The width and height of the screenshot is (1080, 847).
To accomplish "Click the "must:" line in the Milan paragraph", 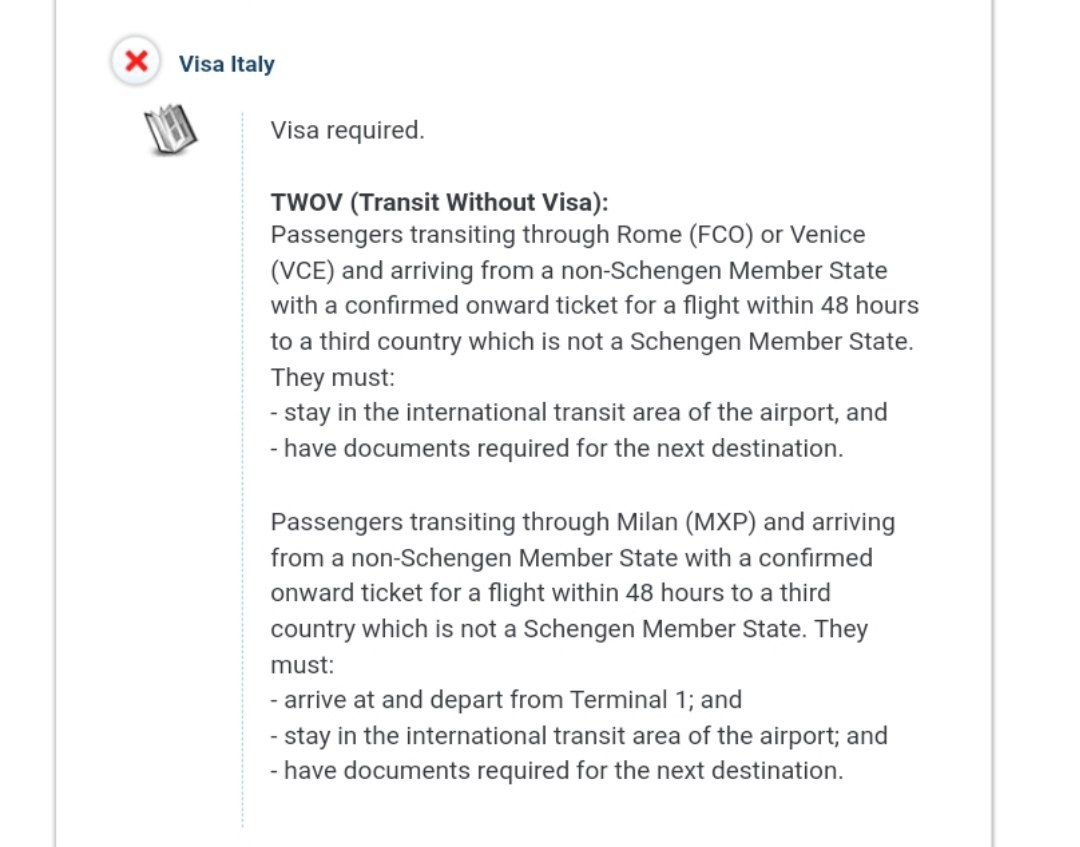I will [301, 664].
